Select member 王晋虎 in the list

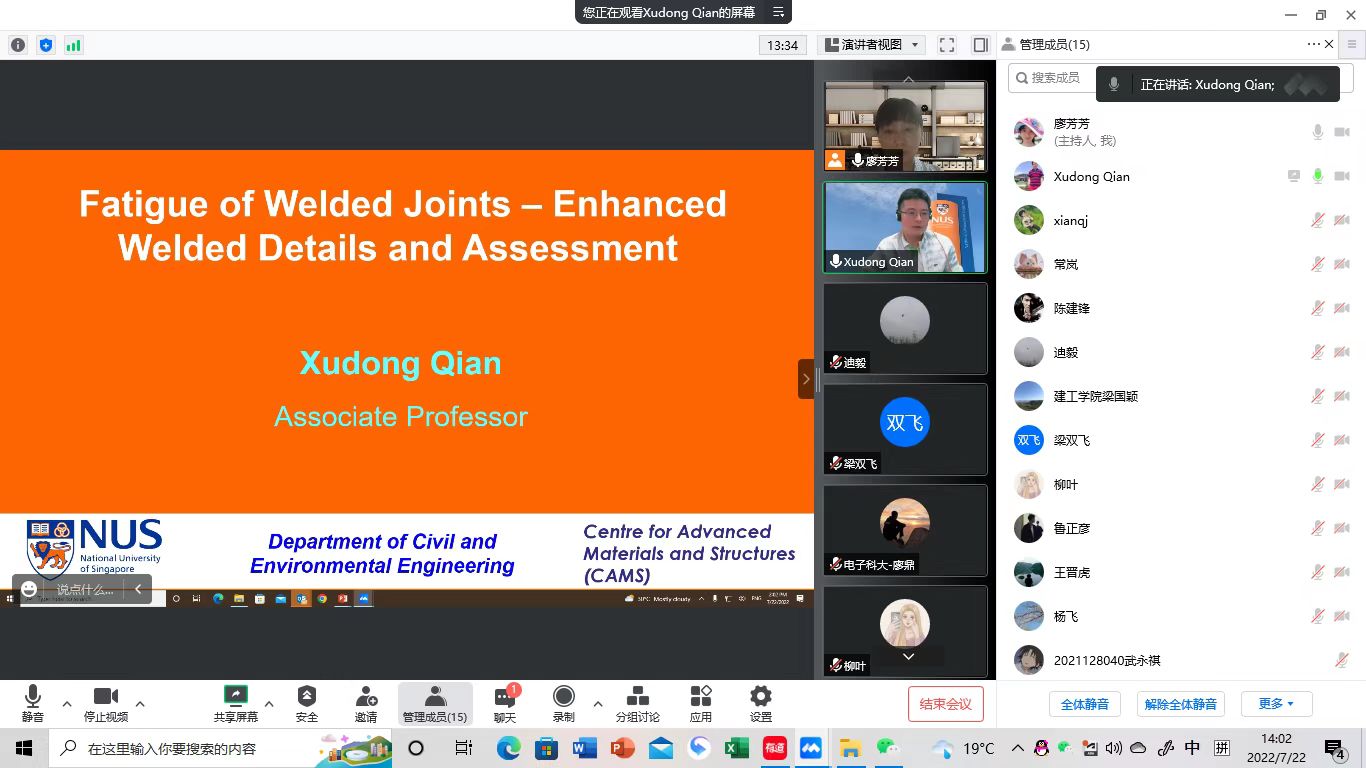click(1181, 572)
